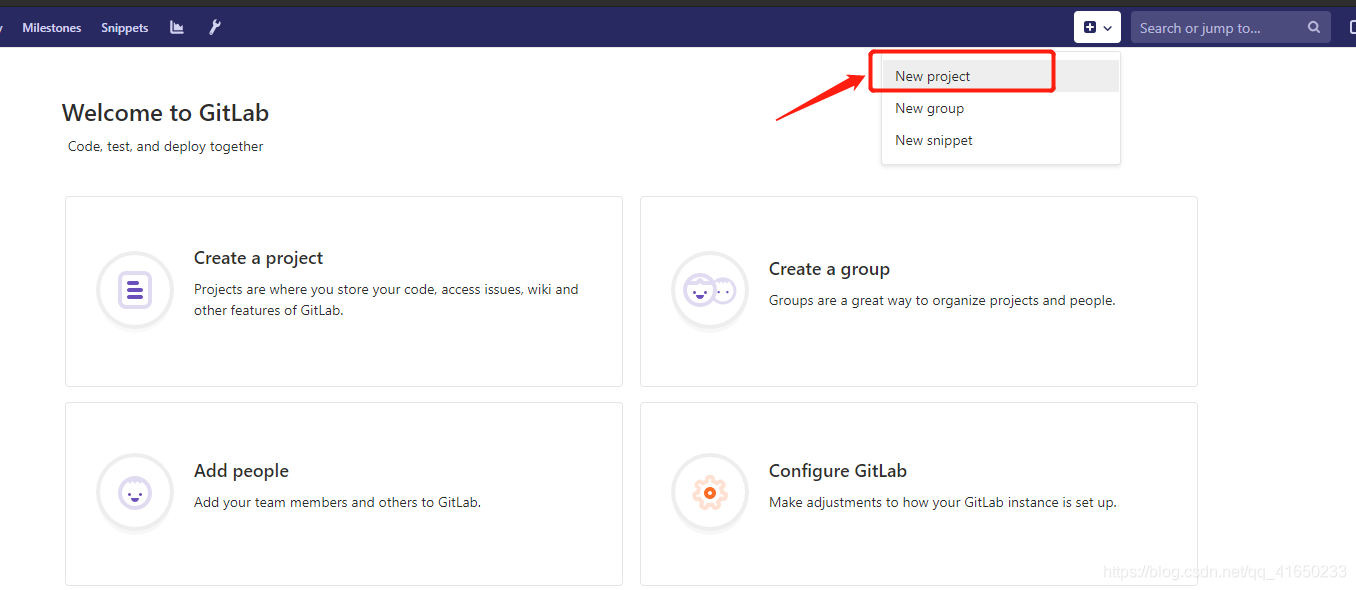Click the Make adjustments description text

tap(943, 502)
